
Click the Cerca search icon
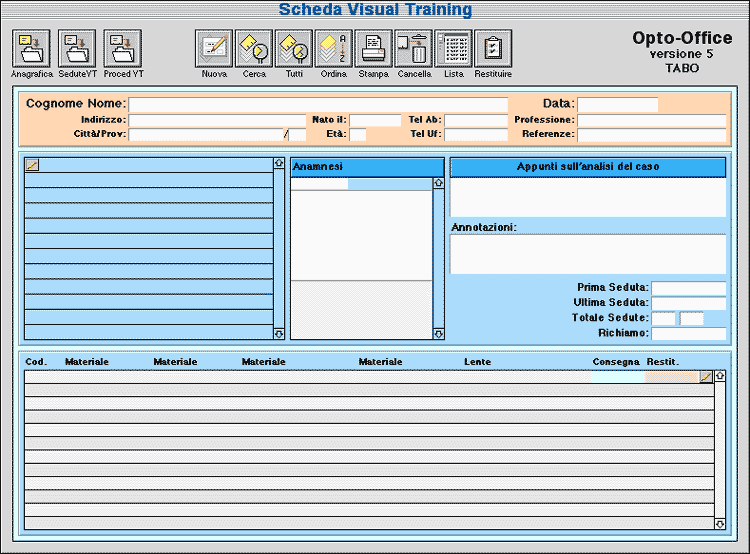click(254, 48)
